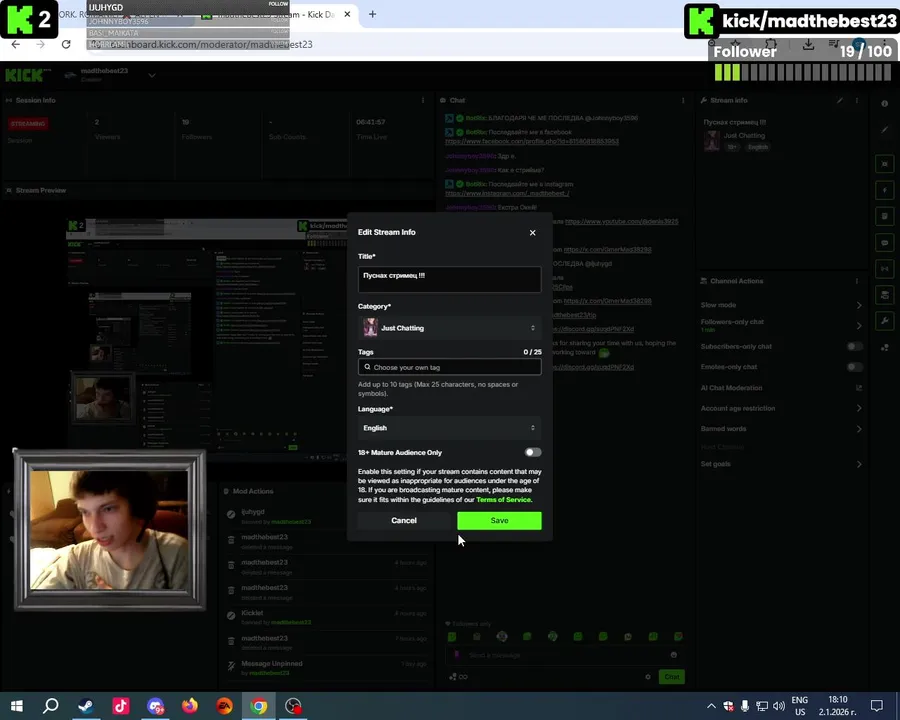Open TikTok from the taskbar
This screenshot has height=720, width=900.
click(x=121, y=706)
